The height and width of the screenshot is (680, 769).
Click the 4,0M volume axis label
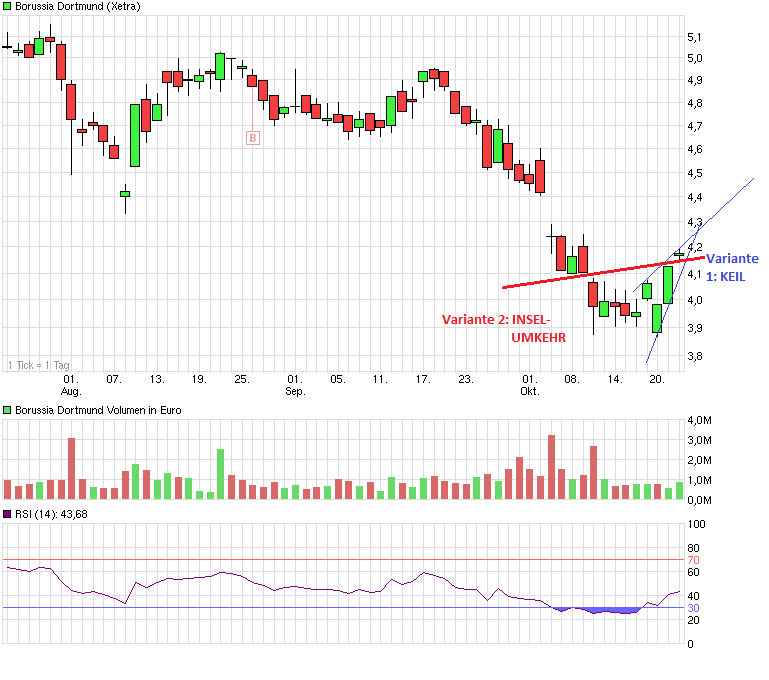tap(699, 420)
